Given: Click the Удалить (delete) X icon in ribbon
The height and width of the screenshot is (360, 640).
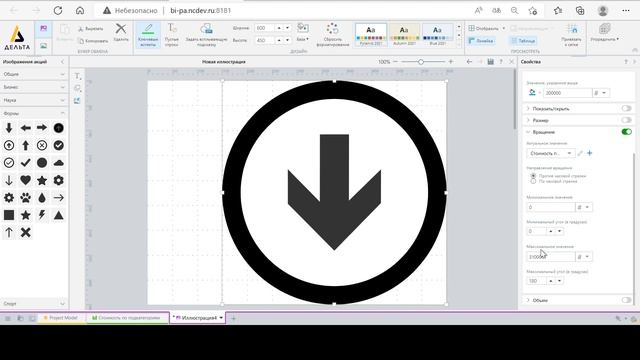Looking at the screenshot, I should (121, 29).
